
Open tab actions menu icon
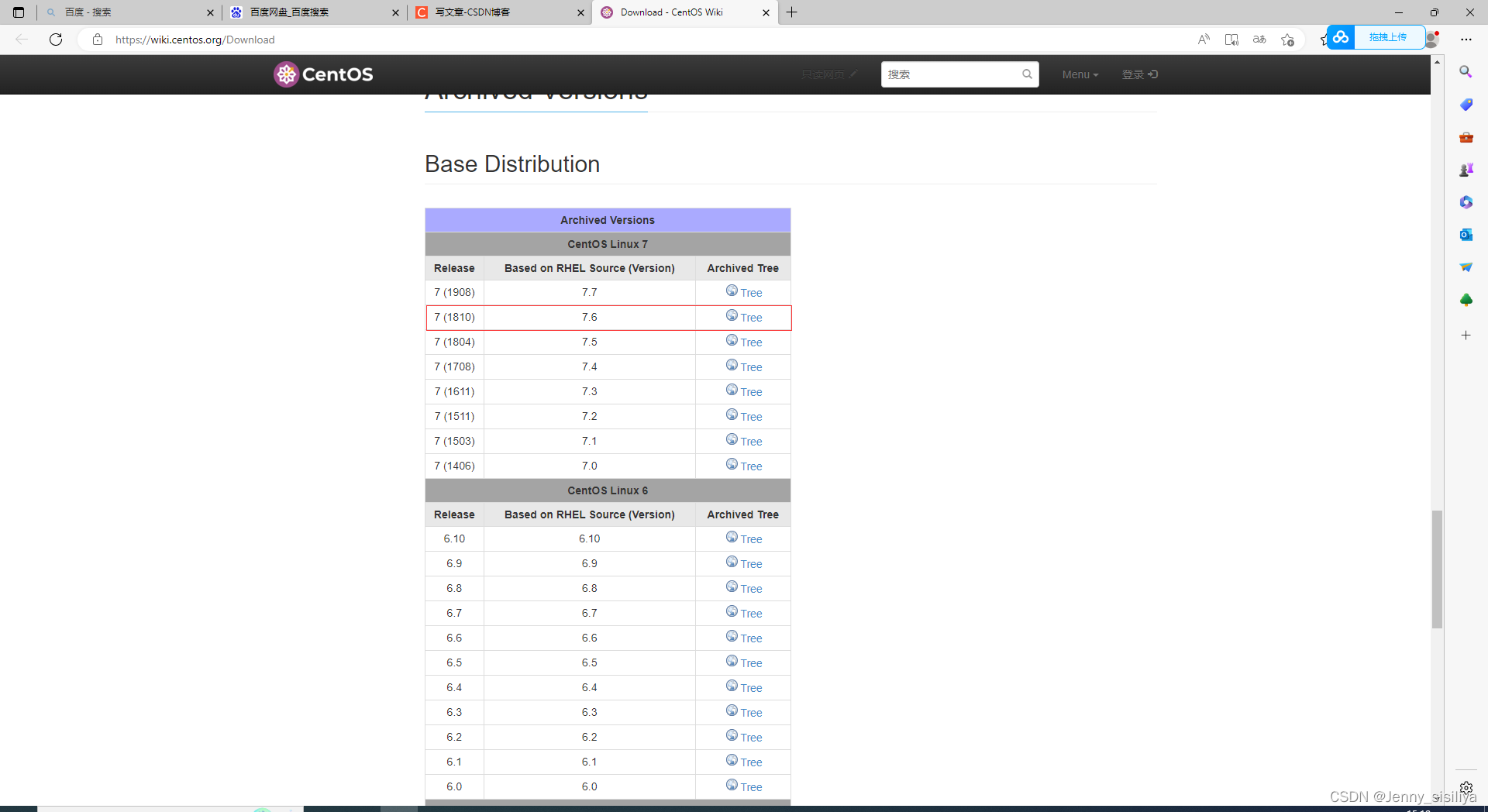[19, 12]
